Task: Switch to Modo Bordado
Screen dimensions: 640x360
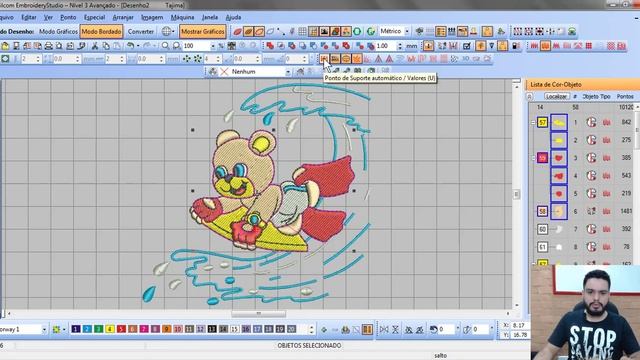Action: click(x=101, y=31)
